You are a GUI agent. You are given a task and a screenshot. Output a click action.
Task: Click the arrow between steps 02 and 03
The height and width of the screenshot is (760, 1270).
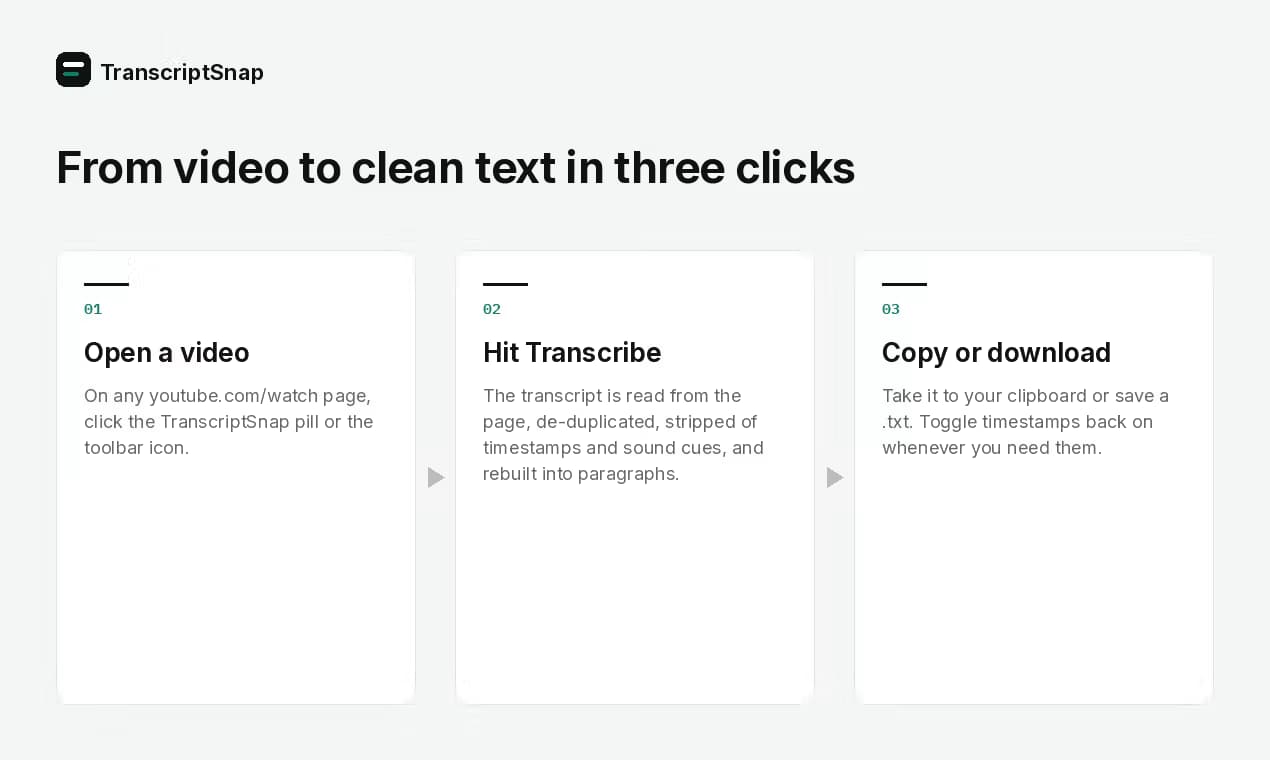(x=835, y=477)
